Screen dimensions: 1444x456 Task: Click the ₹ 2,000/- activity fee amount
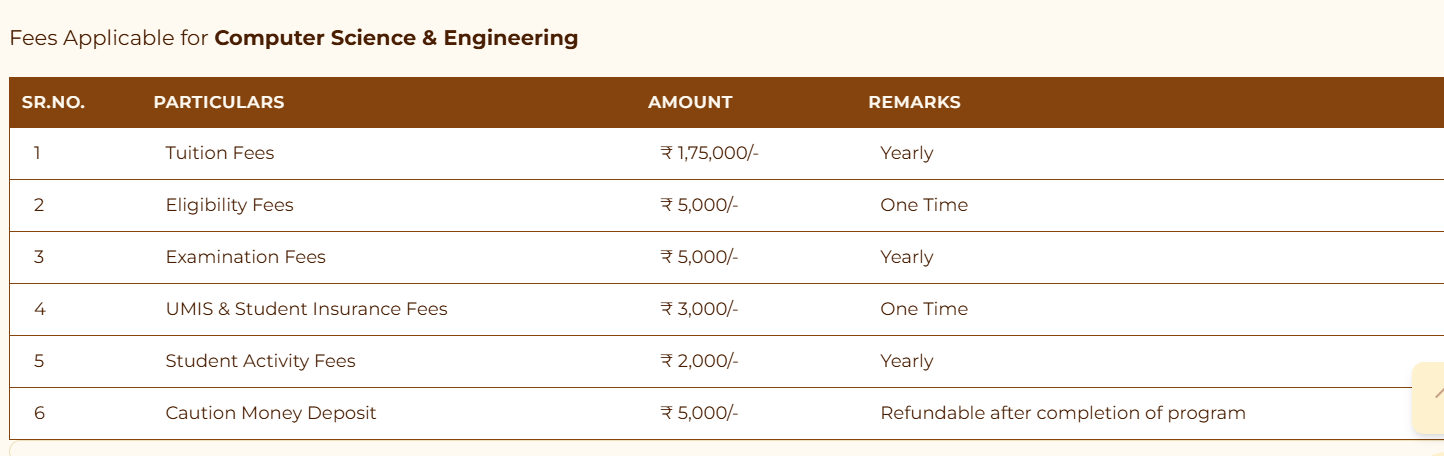pyautogui.click(x=699, y=361)
